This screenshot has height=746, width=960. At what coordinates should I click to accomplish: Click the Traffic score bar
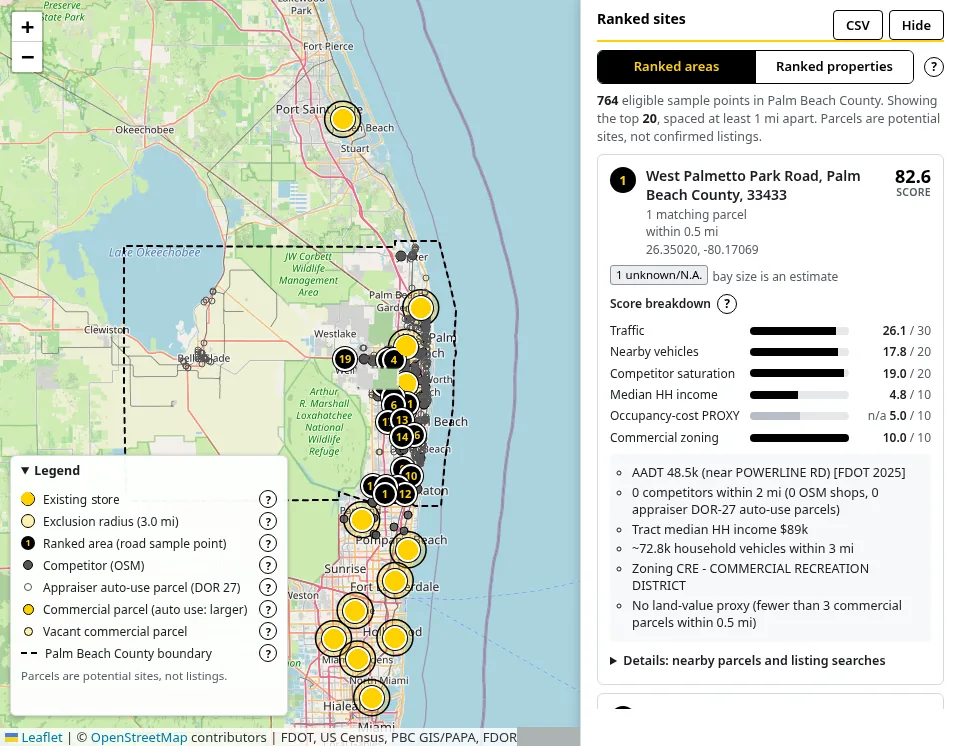coord(799,331)
